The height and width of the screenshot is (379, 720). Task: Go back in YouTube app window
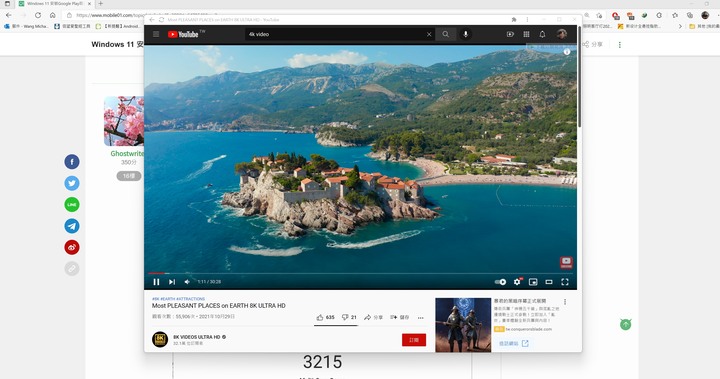pyautogui.click(x=152, y=20)
